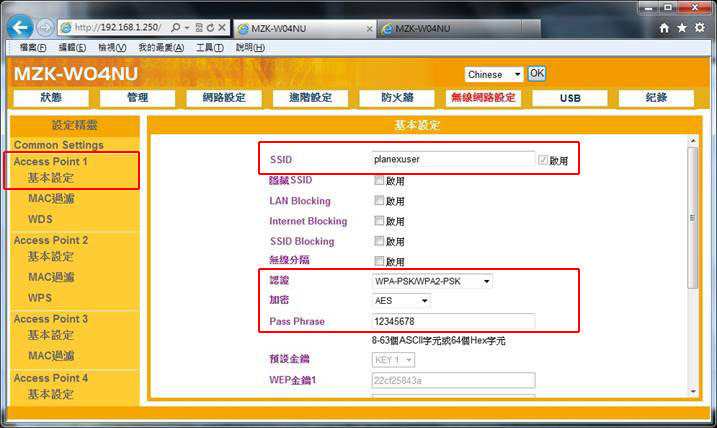The width and height of the screenshot is (717, 428).
Task: Open 基本設定 under Access Point 3
Action: 51,335
